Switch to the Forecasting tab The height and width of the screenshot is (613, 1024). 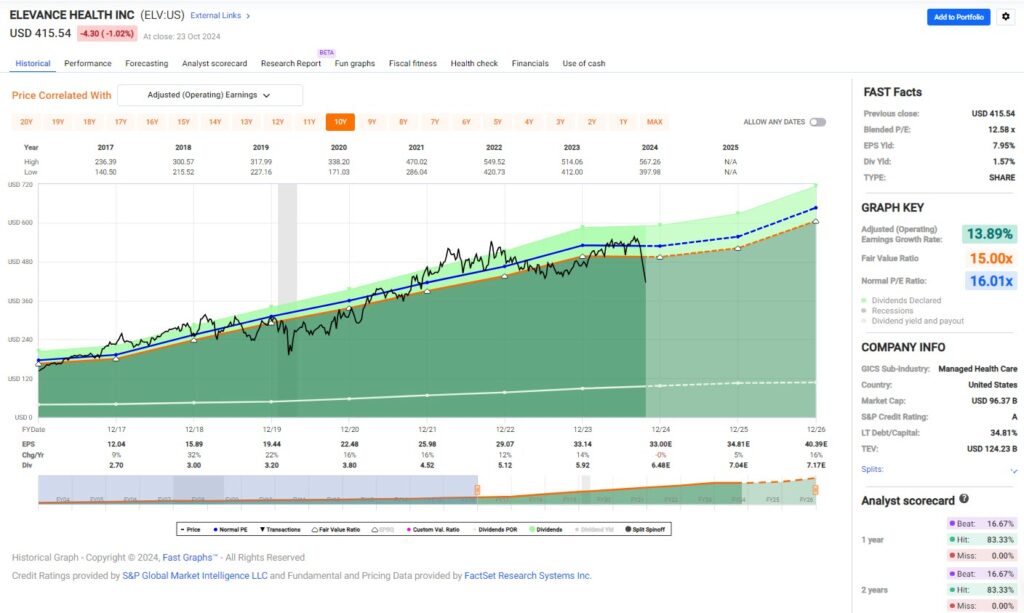[x=146, y=63]
